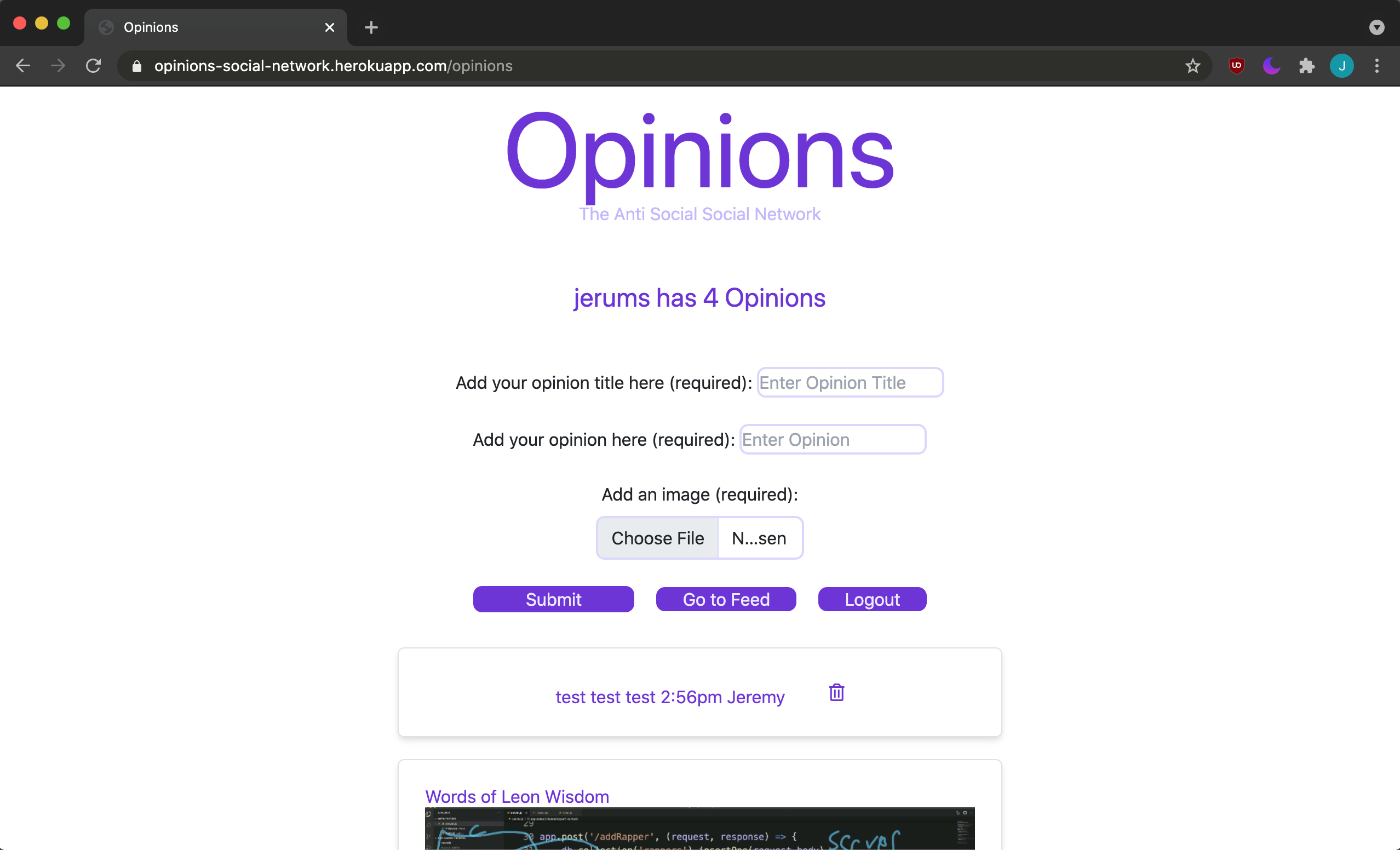
Task: Click the Words of Leon Wisdom post title
Action: (x=516, y=796)
